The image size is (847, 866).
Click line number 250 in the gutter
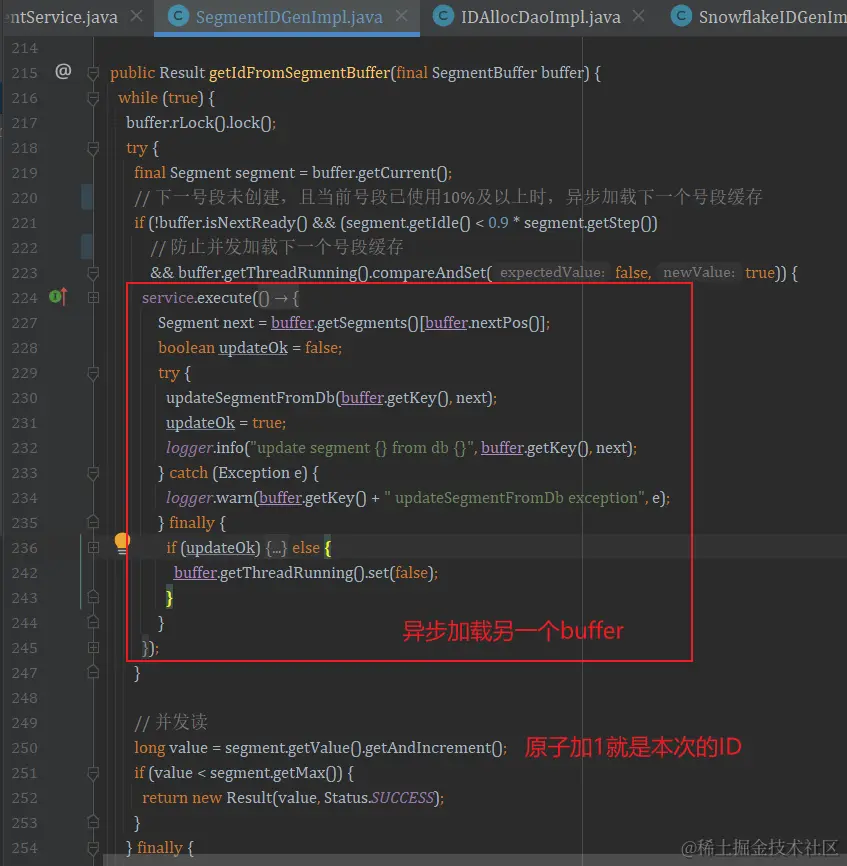tap(24, 748)
